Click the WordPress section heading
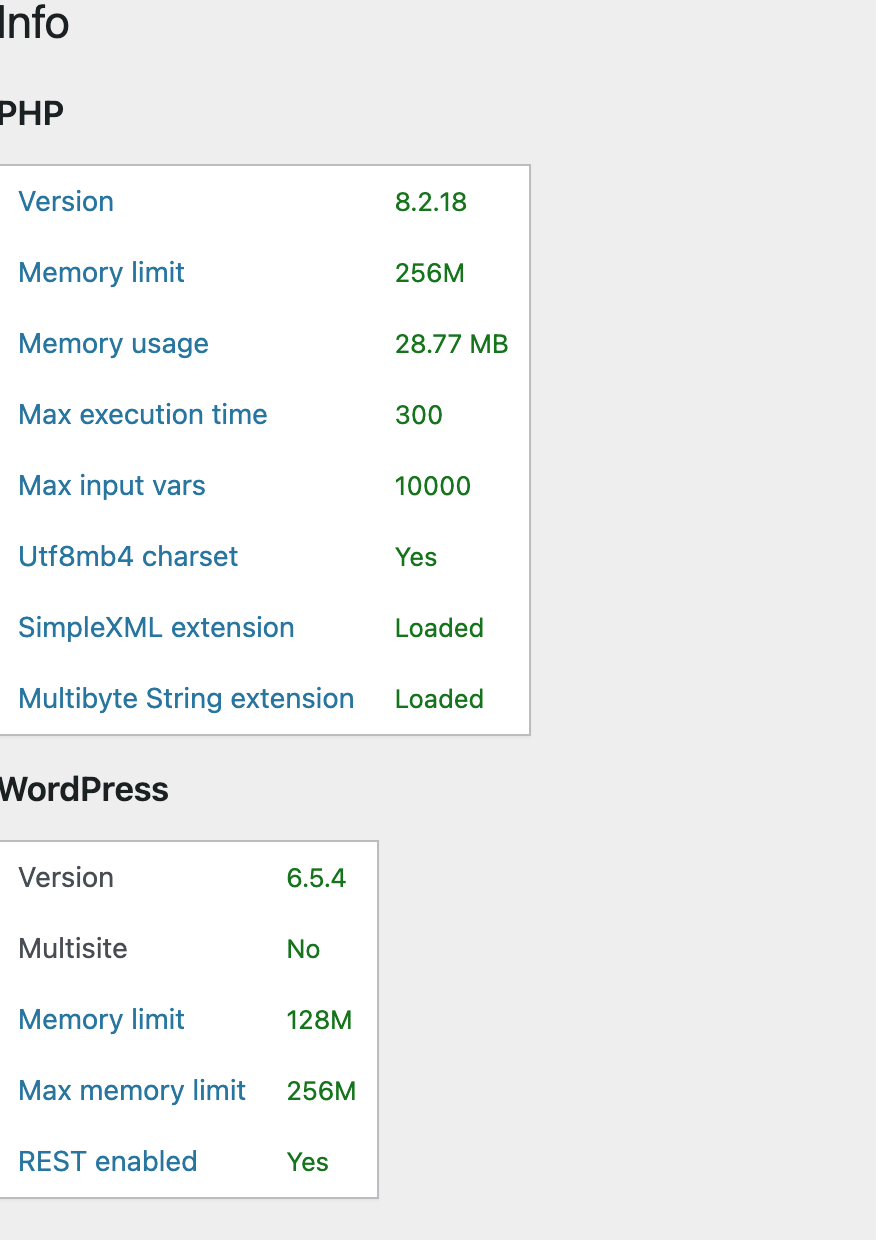Screen dimensions: 876x1240 (84, 789)
